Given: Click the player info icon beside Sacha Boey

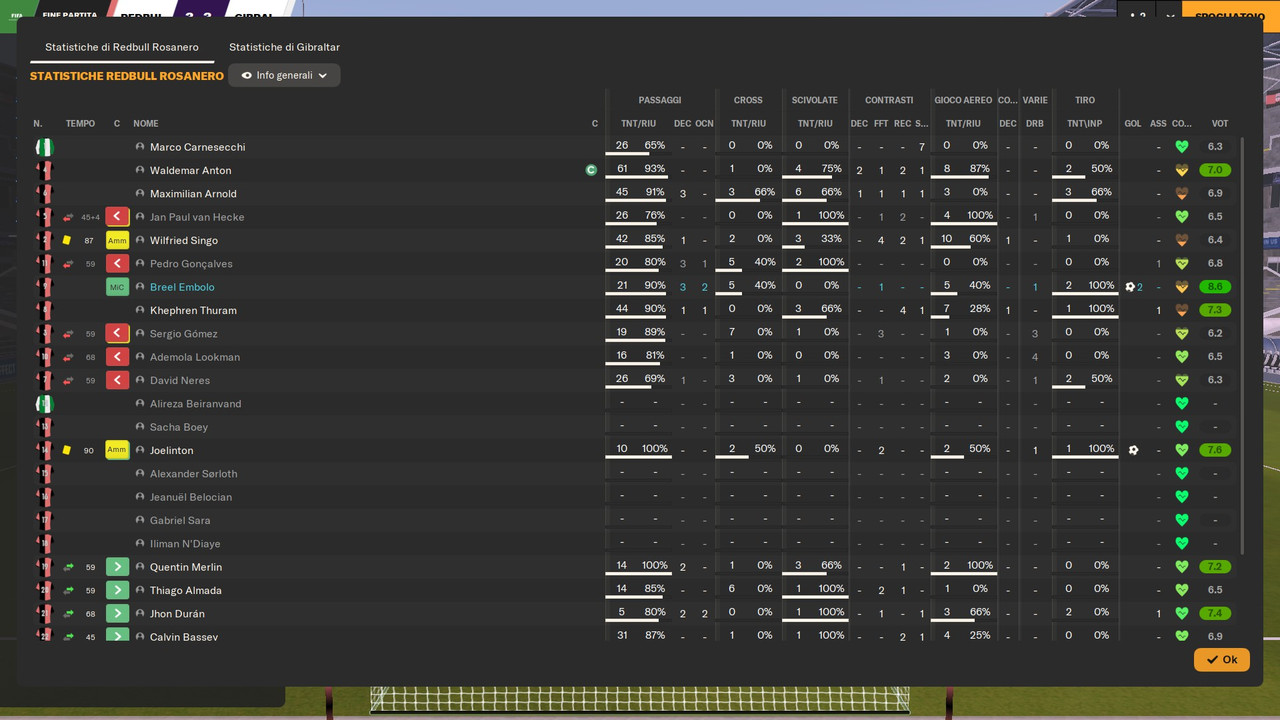Looking at the screenshot, I should pos(140,427).
